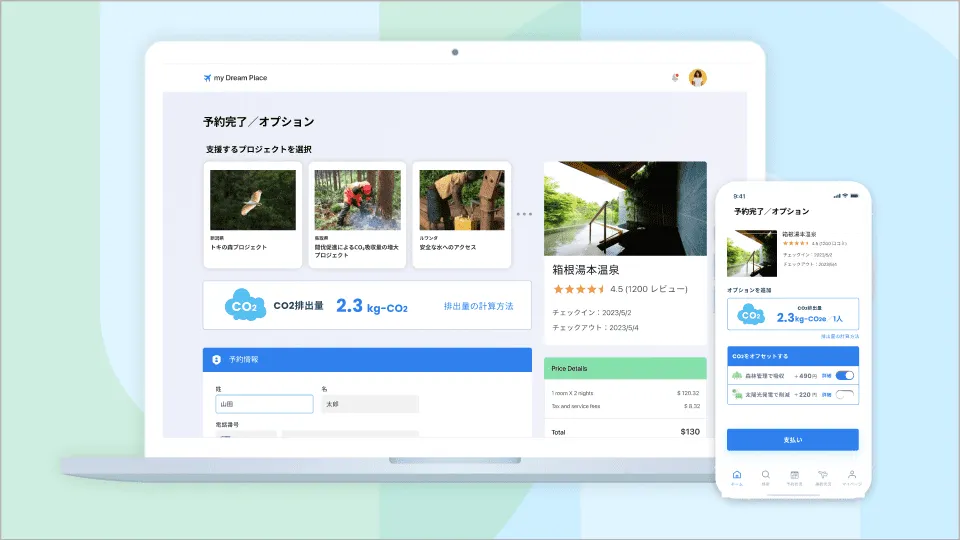The height and width of the screenshot is (540, 960).
Task: Tap the search icon in phone nav
Action: (x=765, y=475)
